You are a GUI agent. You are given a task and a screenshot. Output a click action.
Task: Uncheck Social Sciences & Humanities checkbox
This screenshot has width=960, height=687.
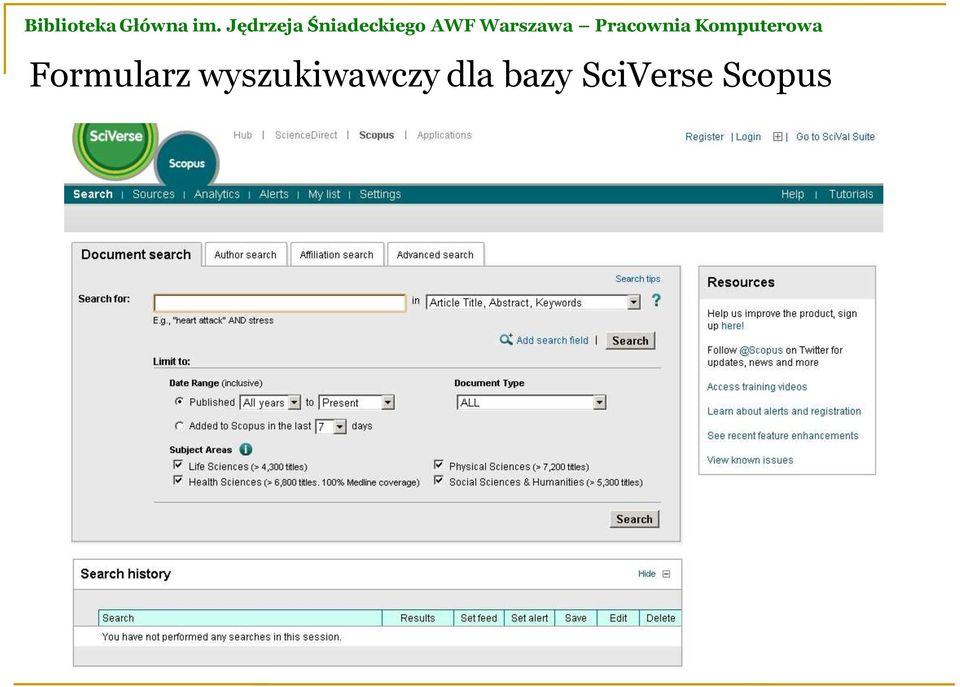click(x=438, y=481)
